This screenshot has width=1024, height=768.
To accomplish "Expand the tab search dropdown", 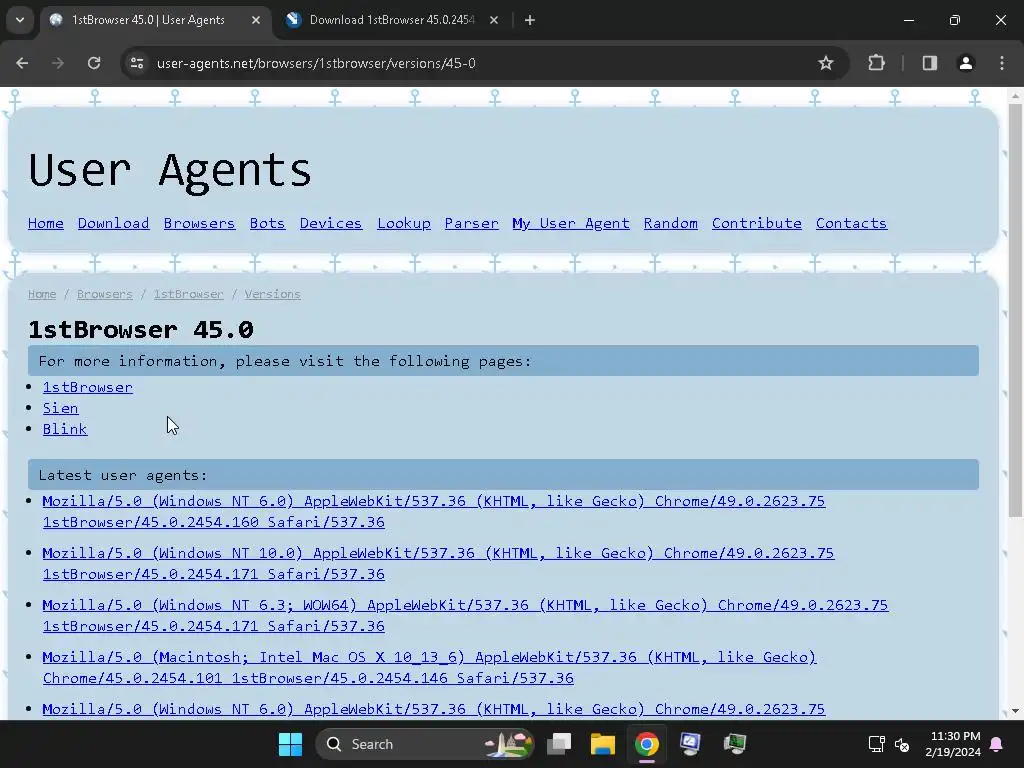I will tap(20, 20).
